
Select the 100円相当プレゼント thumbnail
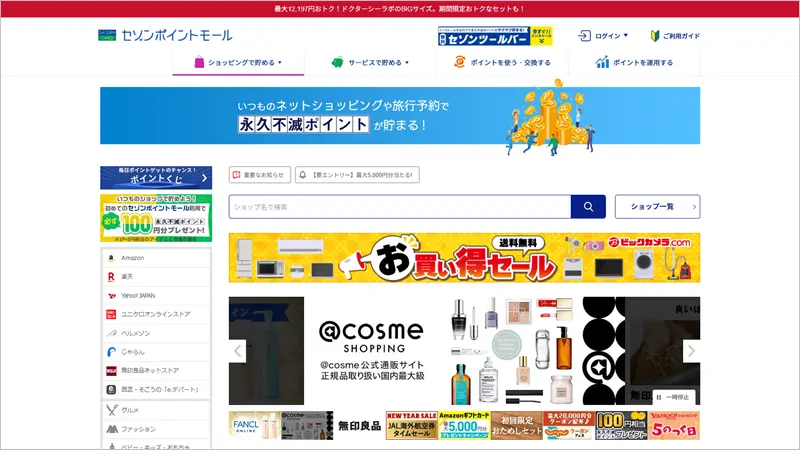pos(621,426)
